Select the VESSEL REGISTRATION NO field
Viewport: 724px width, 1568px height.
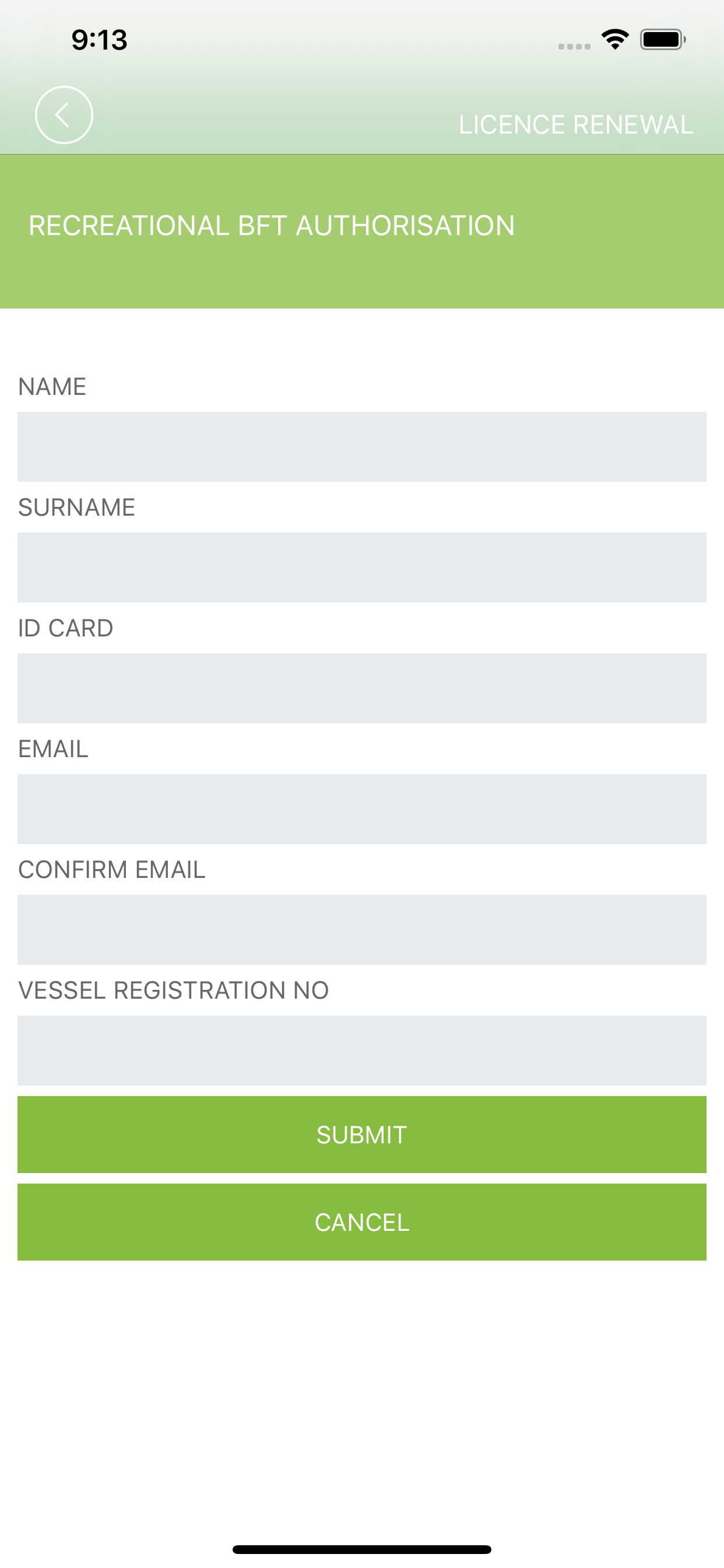[362, 1050]
